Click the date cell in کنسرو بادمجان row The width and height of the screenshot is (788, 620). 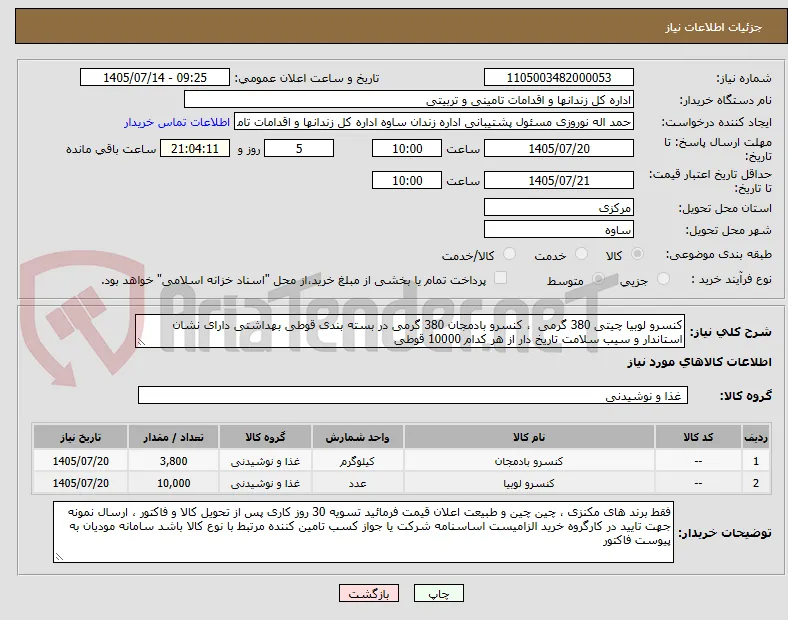(80, 461)
